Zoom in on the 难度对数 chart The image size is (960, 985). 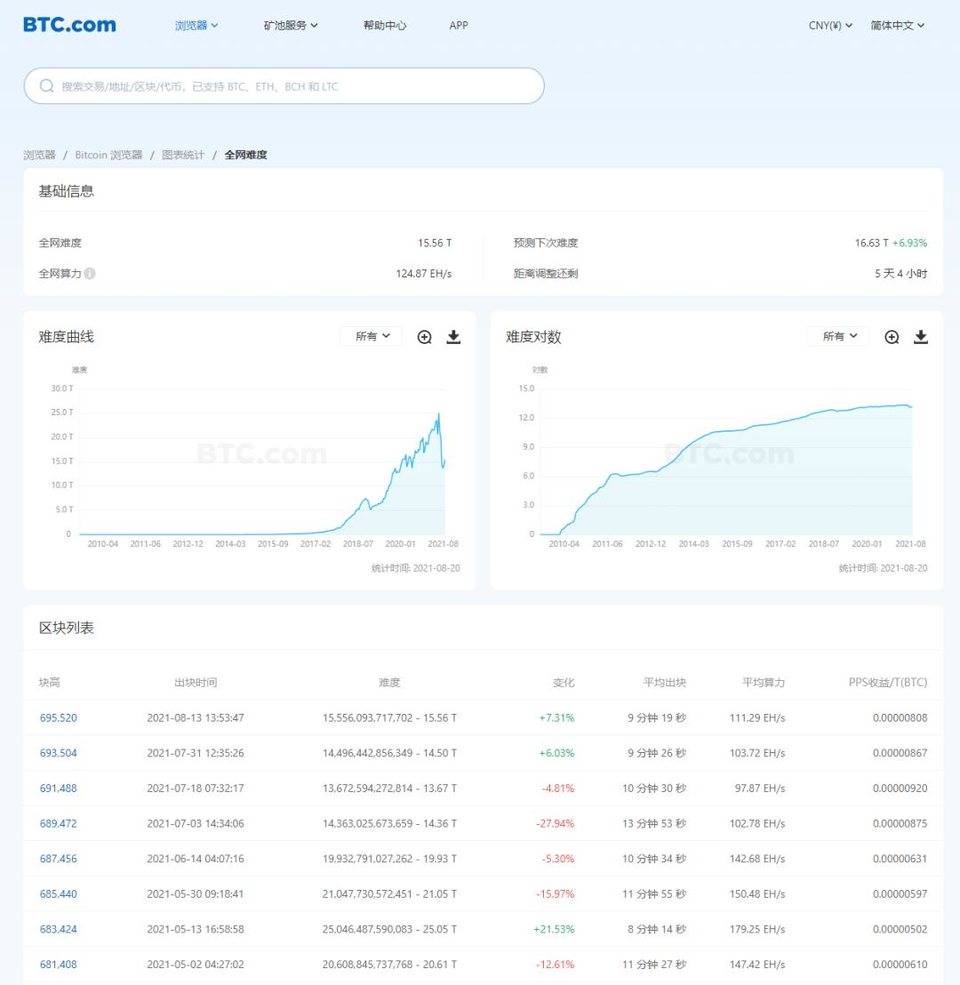(x=891, y=337)
